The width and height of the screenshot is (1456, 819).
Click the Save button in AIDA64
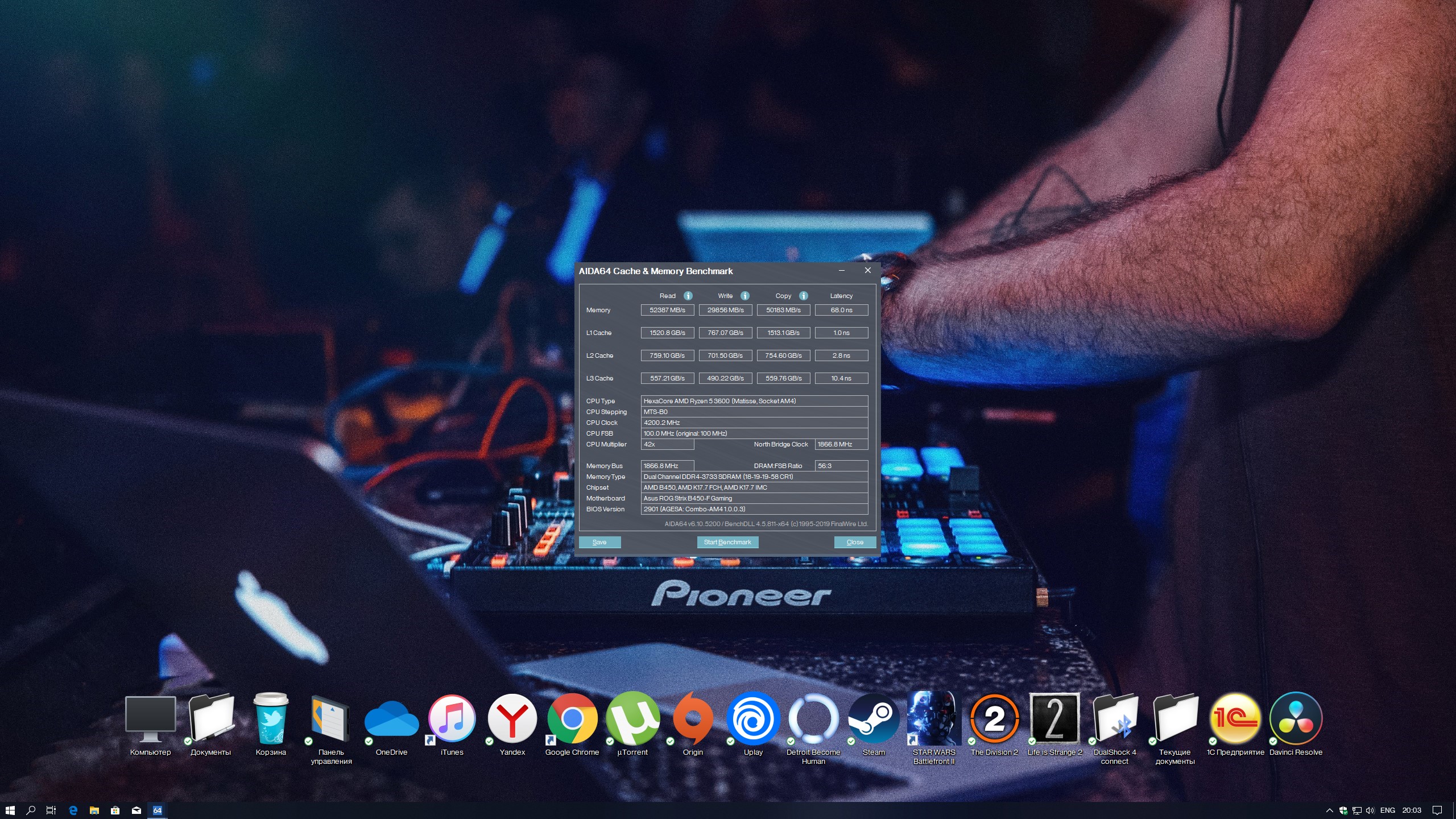click(x=599, y=542)
